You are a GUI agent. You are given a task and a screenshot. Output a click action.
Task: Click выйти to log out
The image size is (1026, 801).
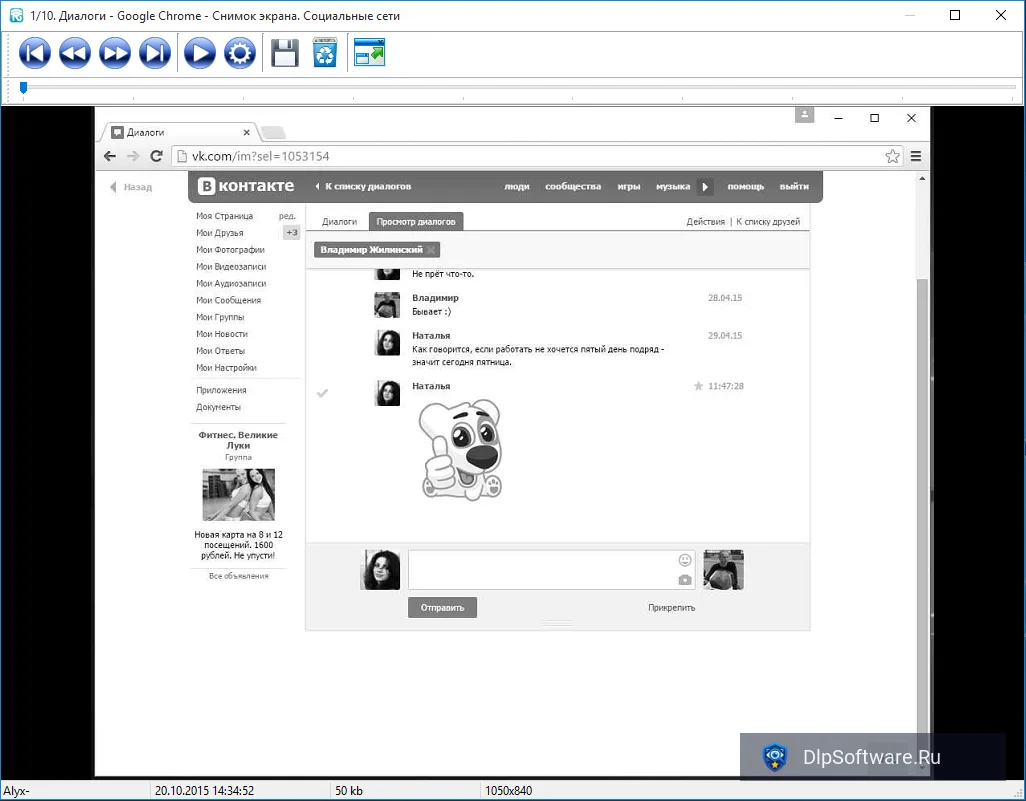point(794,187)
